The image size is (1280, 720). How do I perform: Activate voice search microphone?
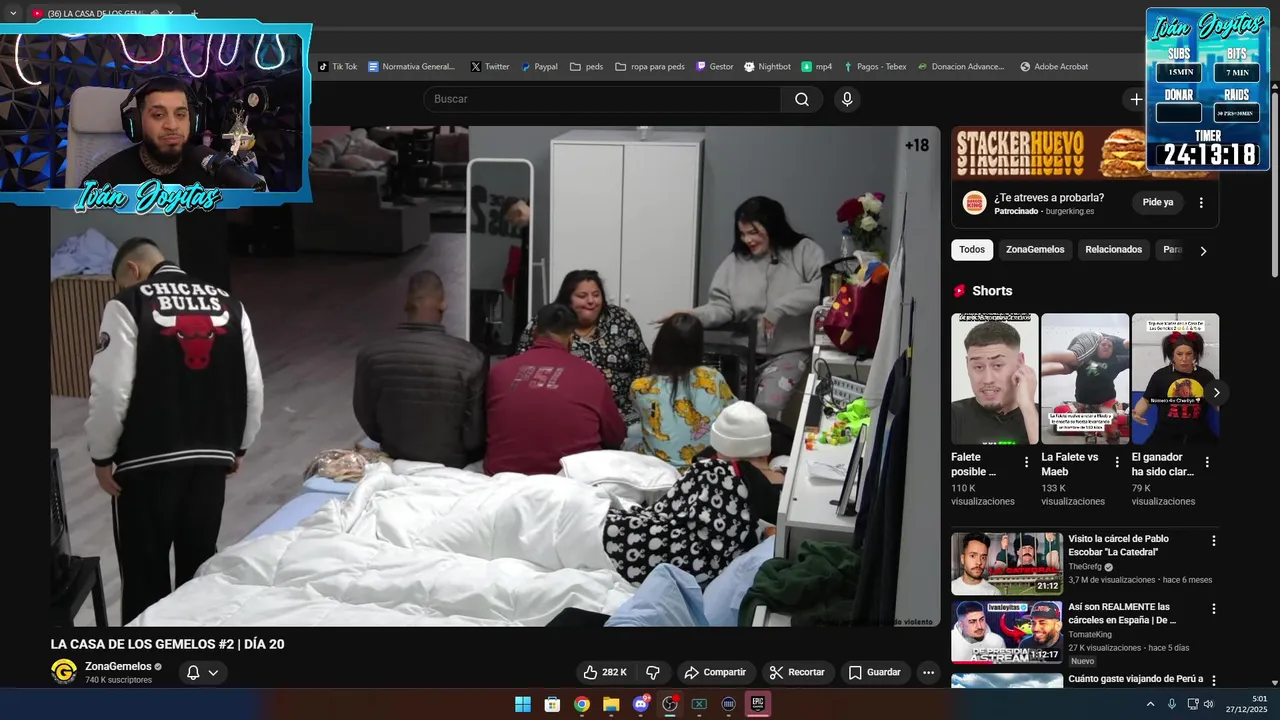click(x=847, y=99)
